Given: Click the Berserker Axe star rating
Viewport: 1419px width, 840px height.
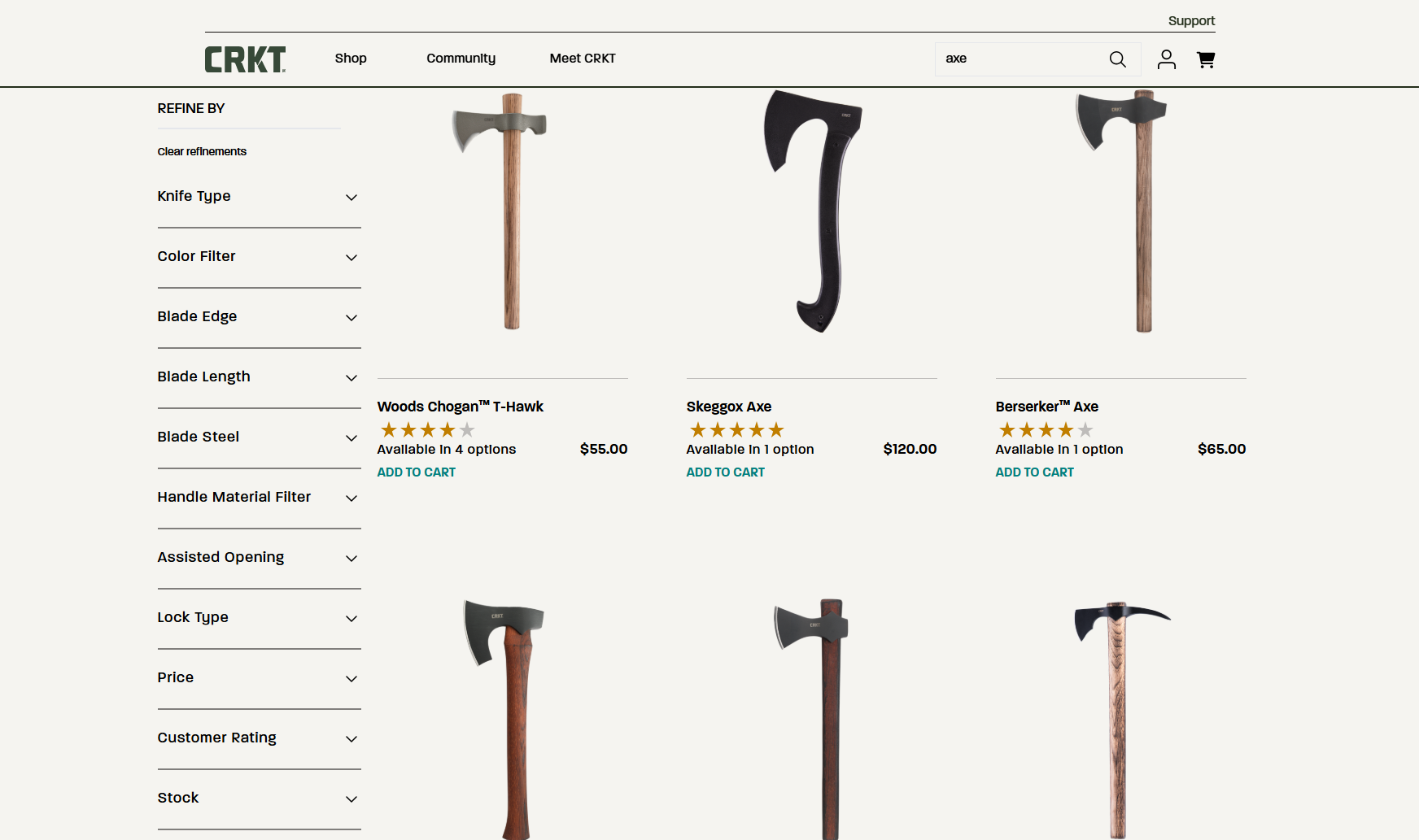Looking at the screenshot, I should click(1046, 430).
